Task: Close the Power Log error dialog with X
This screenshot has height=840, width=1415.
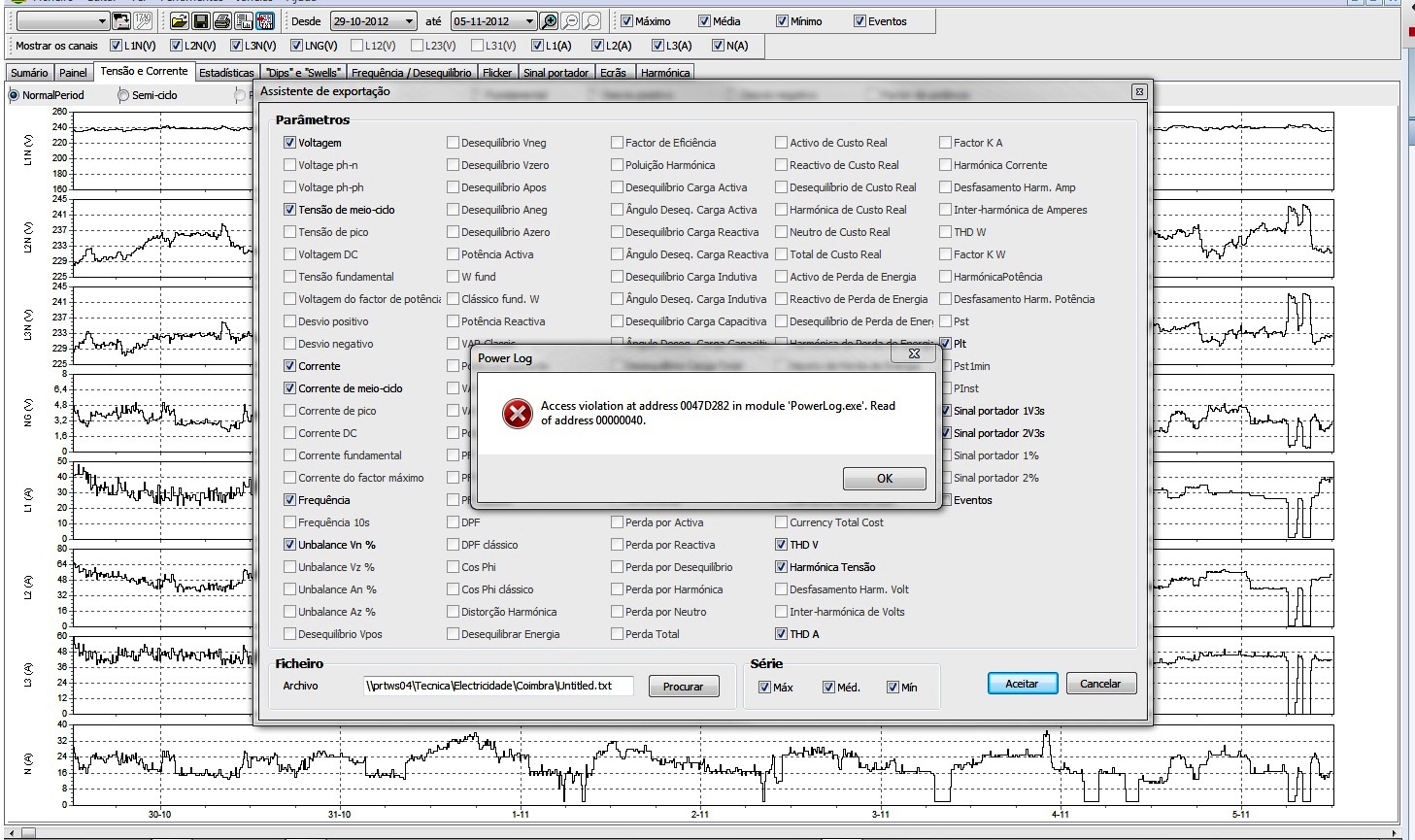Action: 914,354
